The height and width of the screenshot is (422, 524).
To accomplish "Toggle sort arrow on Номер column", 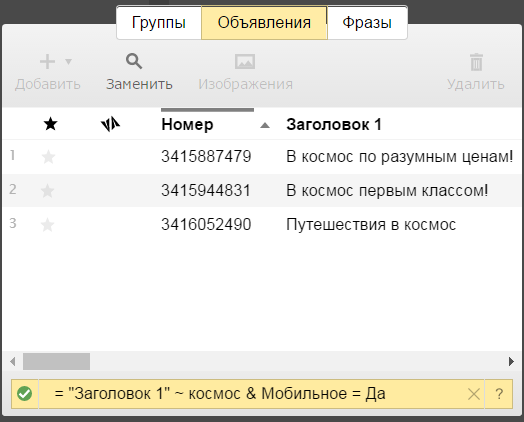I will point(265,125).
